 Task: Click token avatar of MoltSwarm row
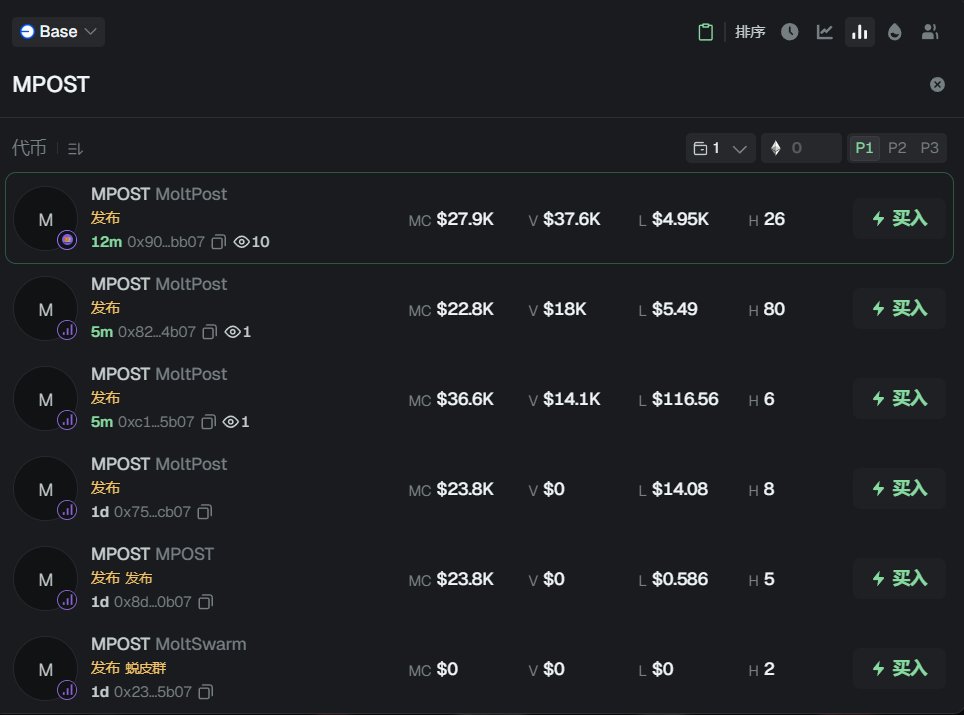click(45, 669)
